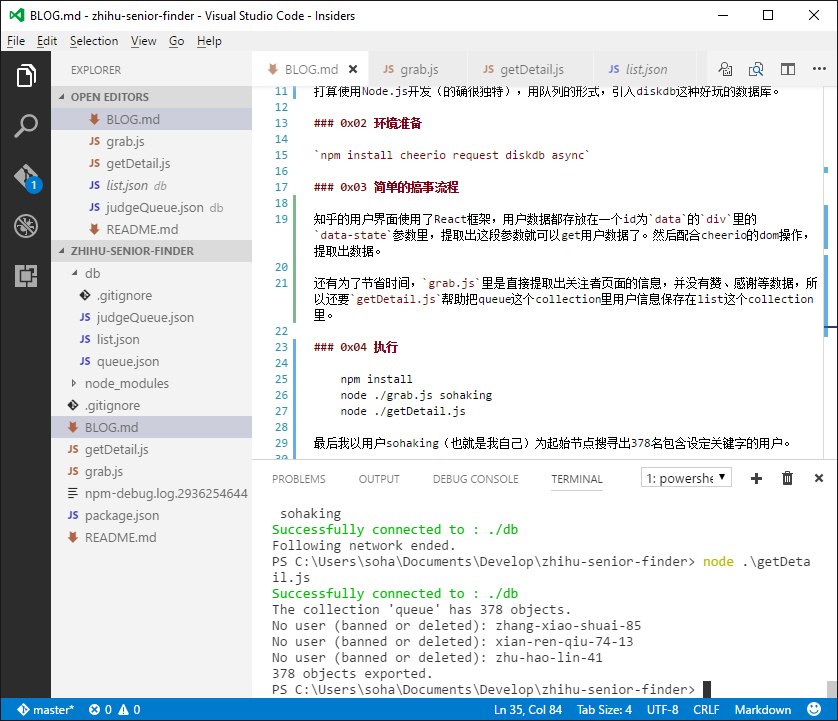Click the editor overview ruler scrollbar
Screen dimensions: 838x721
831,273
